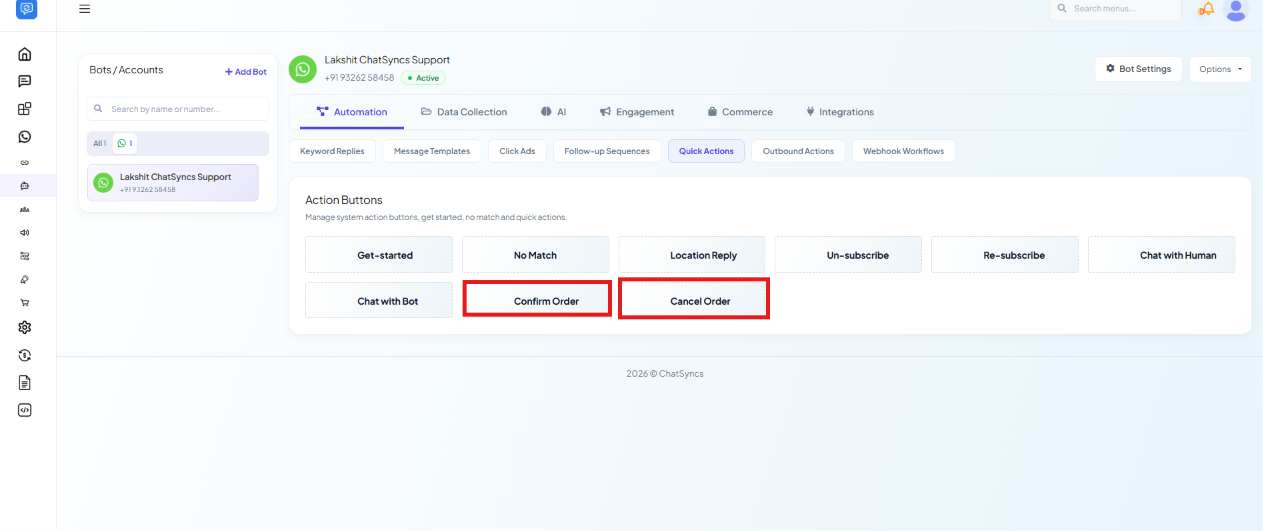Open the Webhook Workflows sub-tab

pos(904,151)
